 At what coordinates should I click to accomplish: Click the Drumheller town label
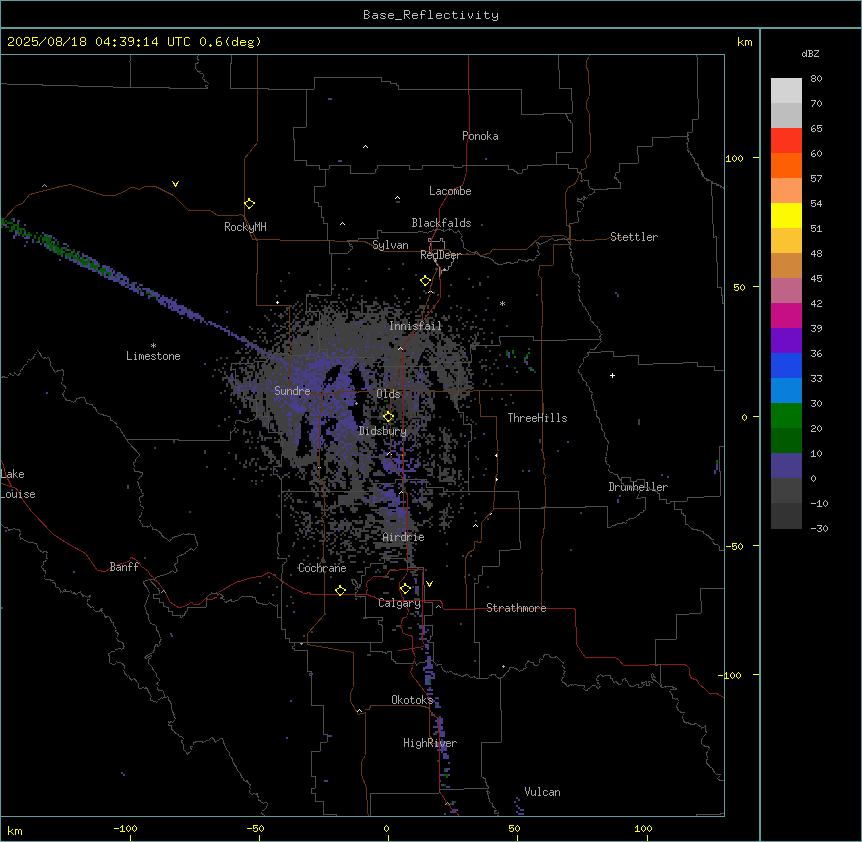(x=638, y=487)
